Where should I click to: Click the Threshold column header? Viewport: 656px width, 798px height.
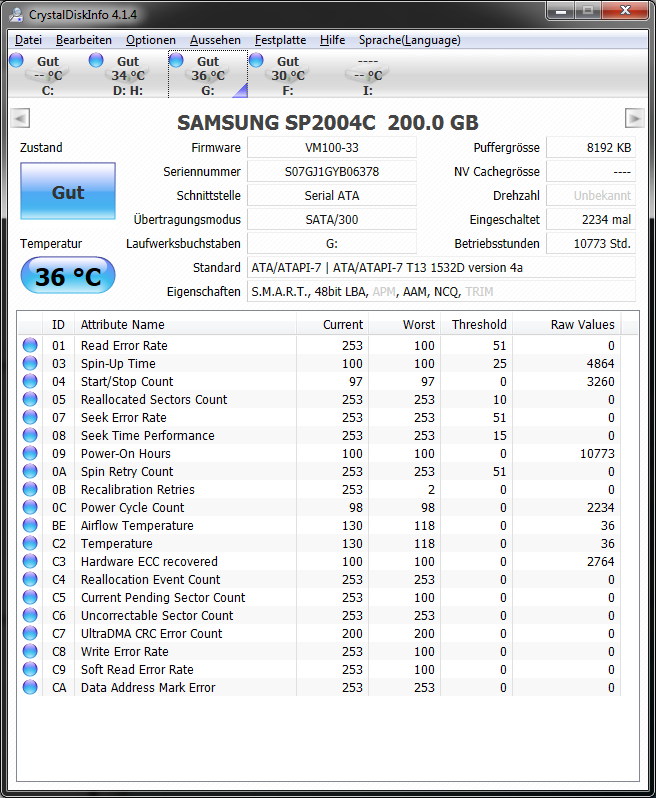point(477,325)
